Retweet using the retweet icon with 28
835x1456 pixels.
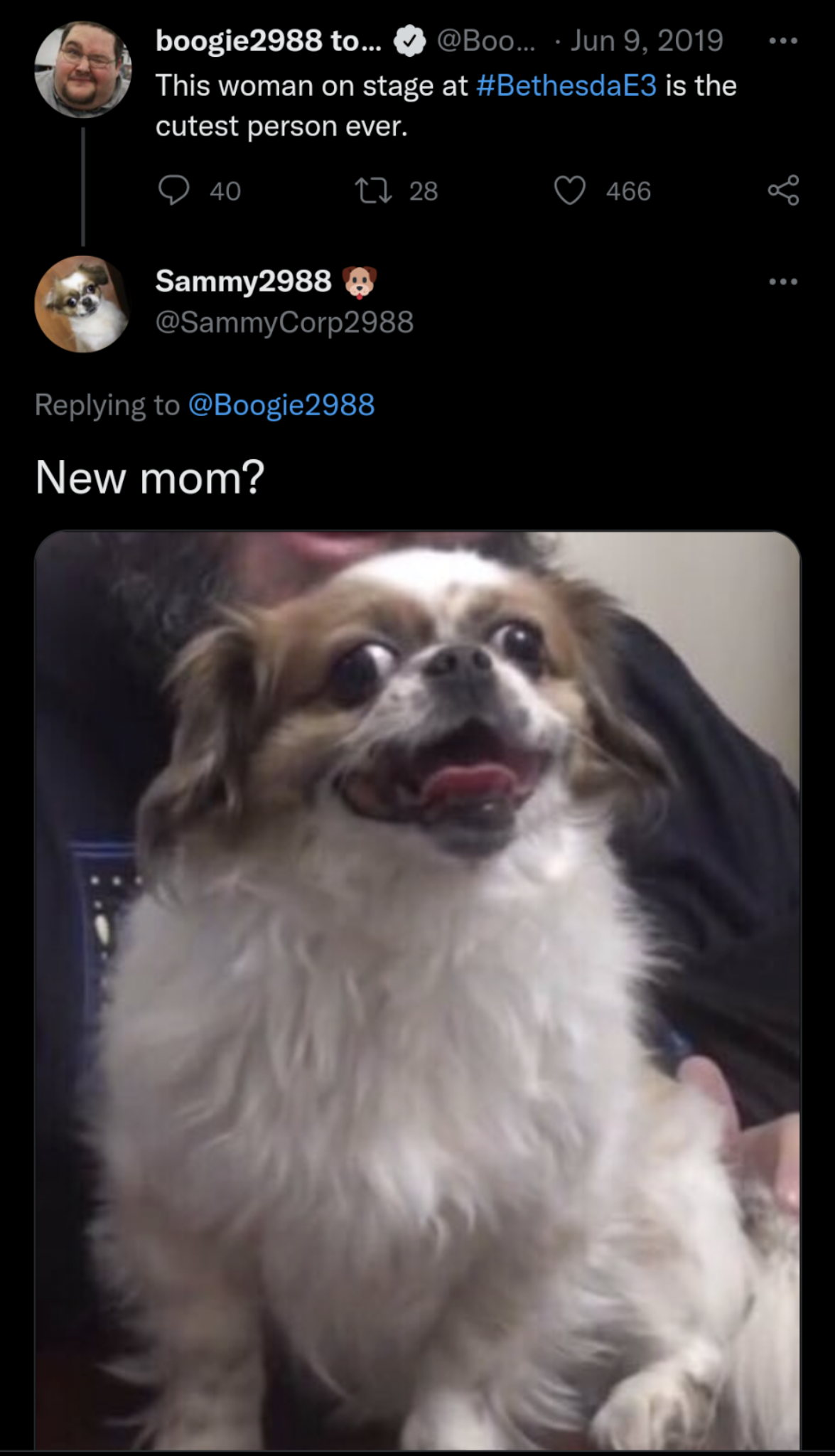[x=373, y=191]
